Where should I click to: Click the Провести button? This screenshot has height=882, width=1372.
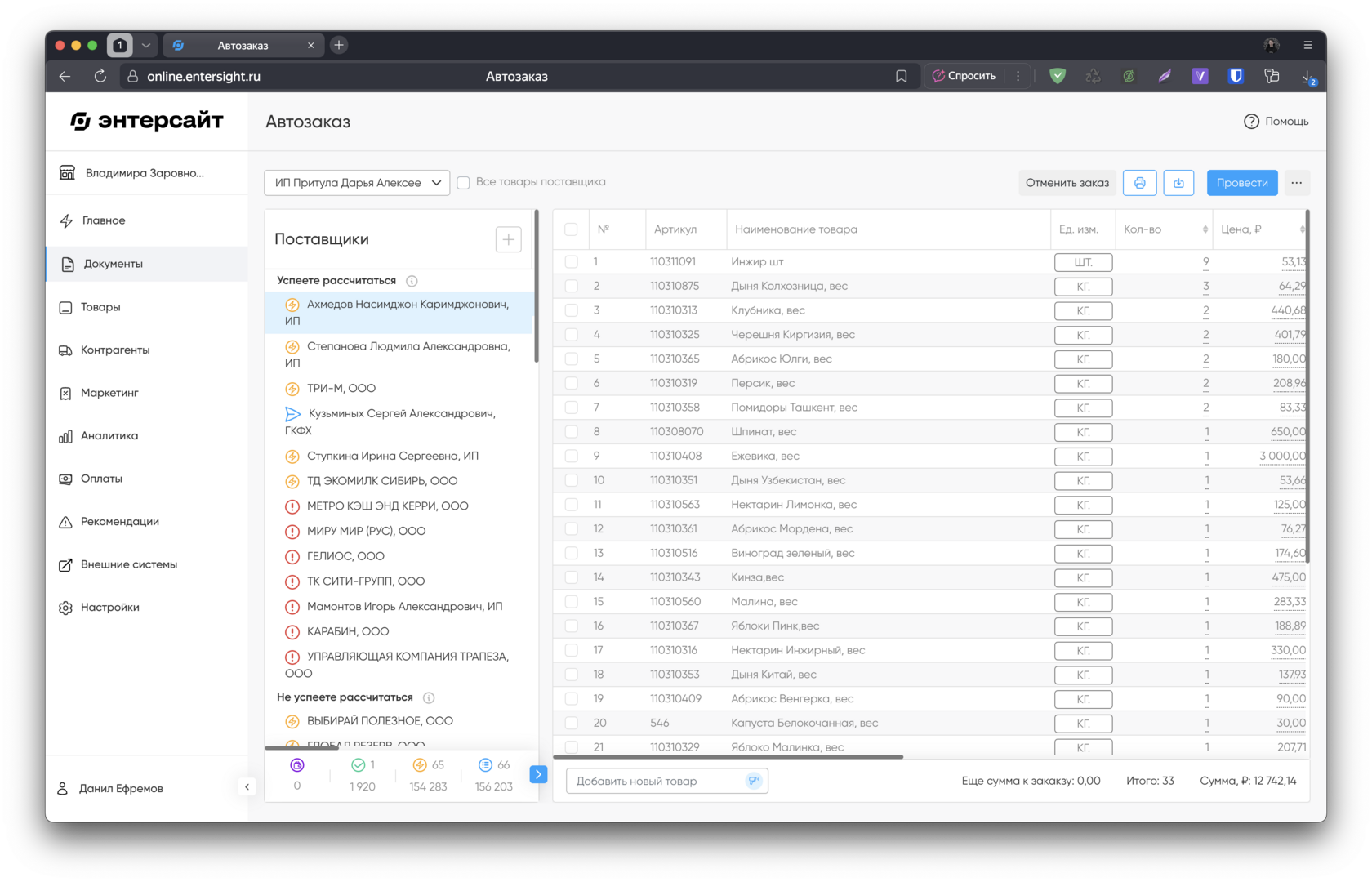coord(1242,183)
